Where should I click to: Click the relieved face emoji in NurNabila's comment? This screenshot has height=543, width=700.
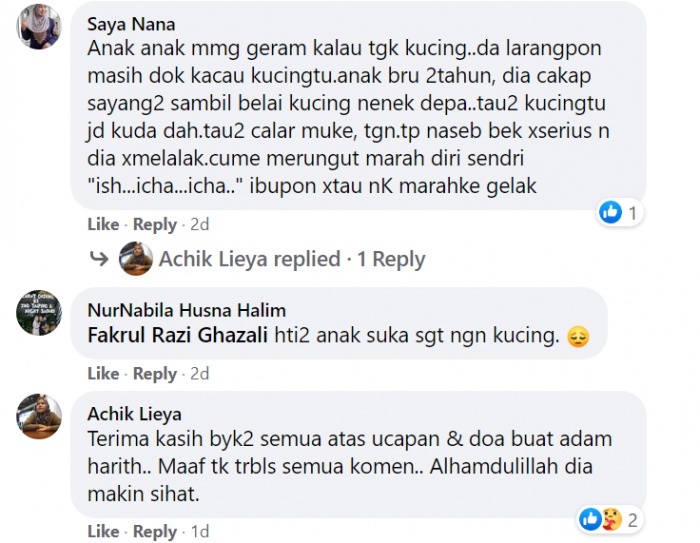coord(578,336)
